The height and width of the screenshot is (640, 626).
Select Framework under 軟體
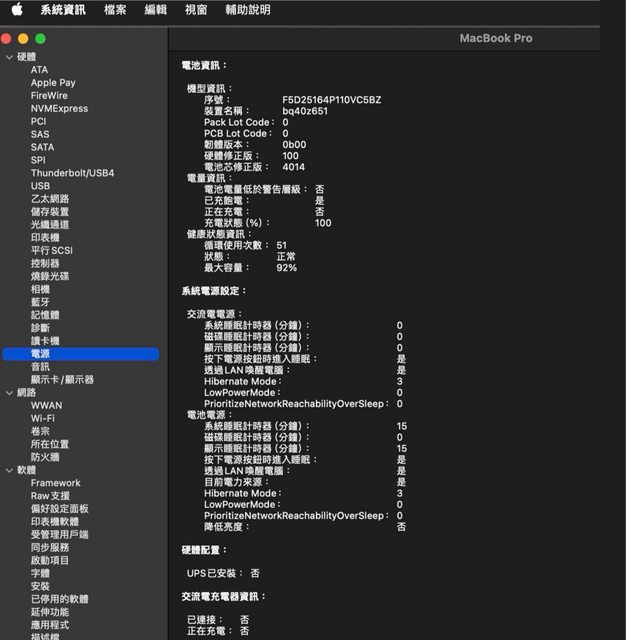click(55, 483)
